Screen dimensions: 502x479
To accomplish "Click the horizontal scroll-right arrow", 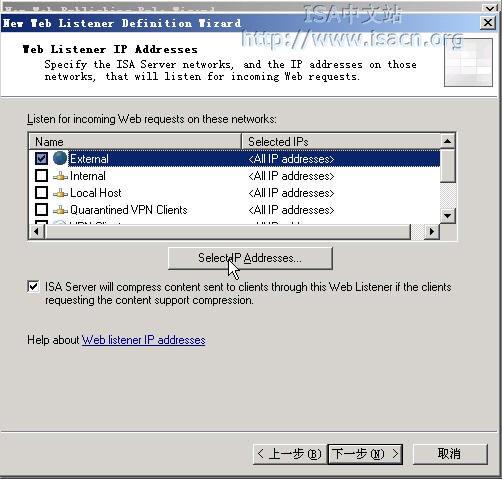I will coord(432,231).
